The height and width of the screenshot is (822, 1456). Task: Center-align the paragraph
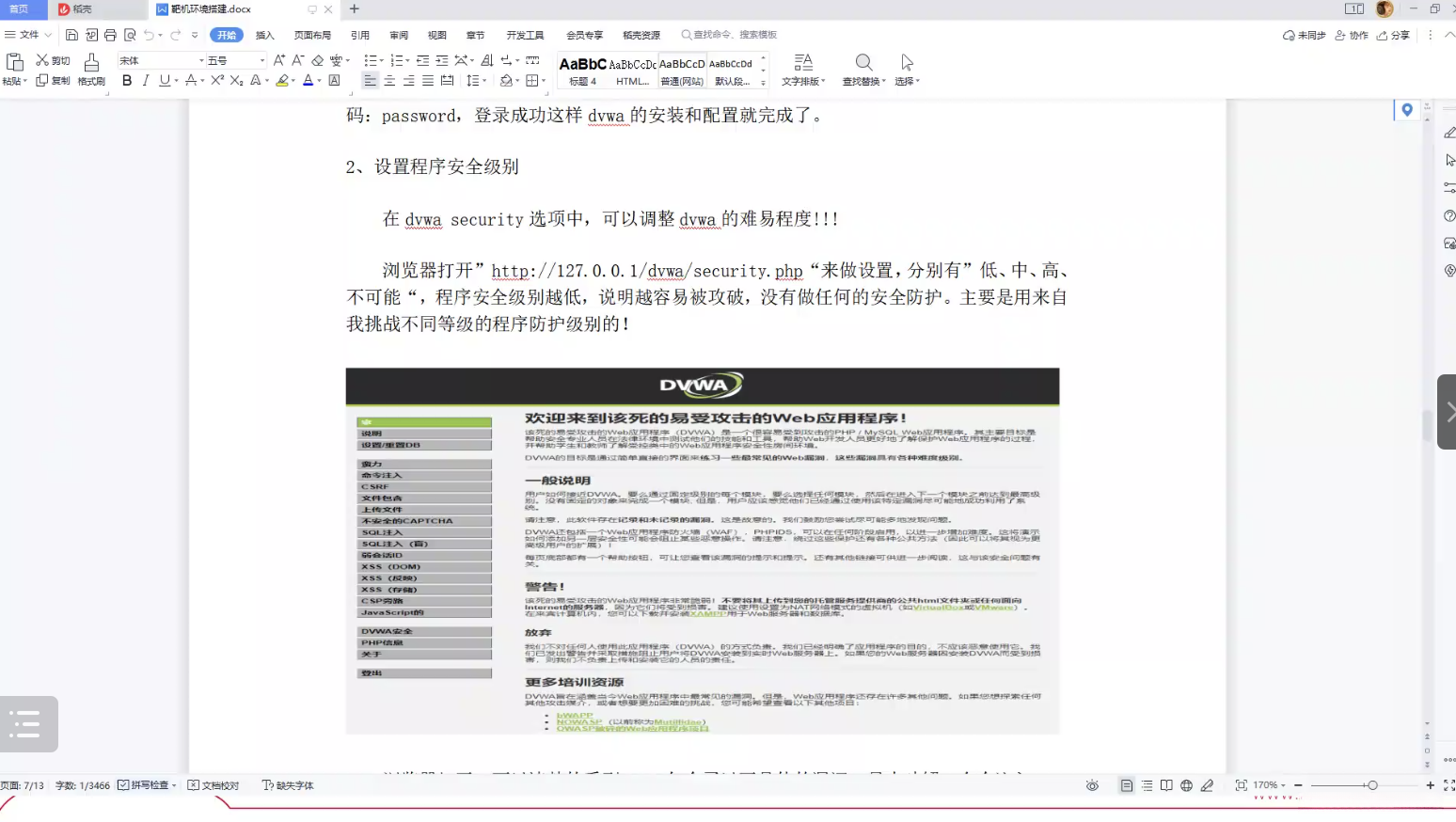tap(389, 81)
